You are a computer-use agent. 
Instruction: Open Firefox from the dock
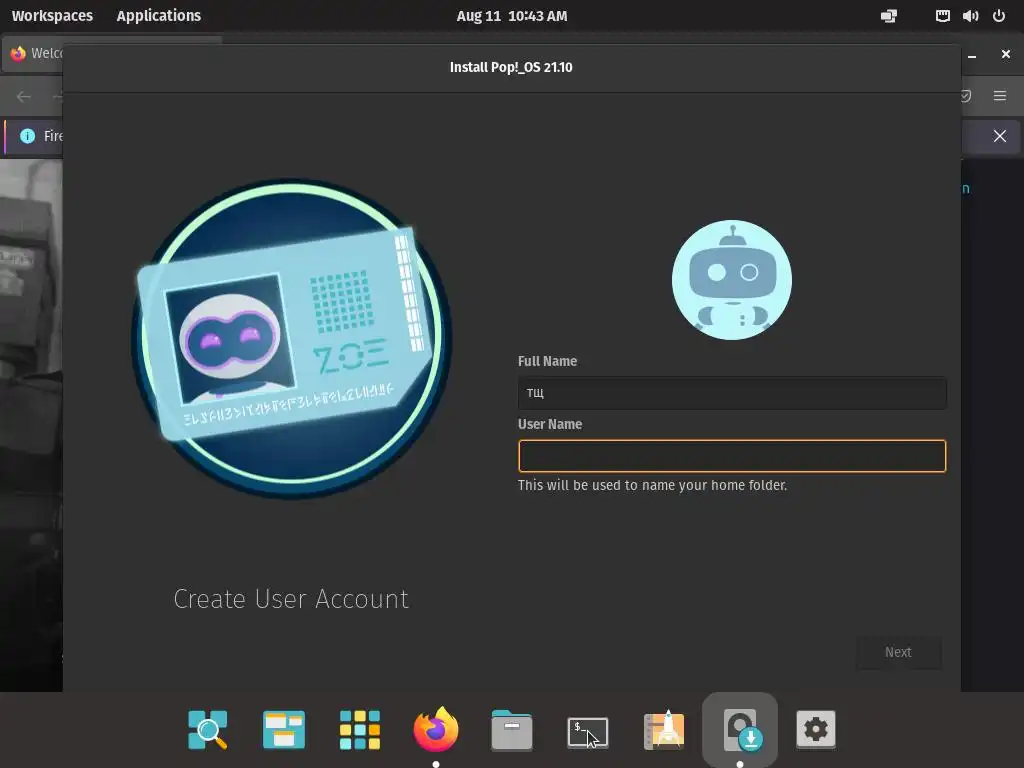[x=436, y=729]
